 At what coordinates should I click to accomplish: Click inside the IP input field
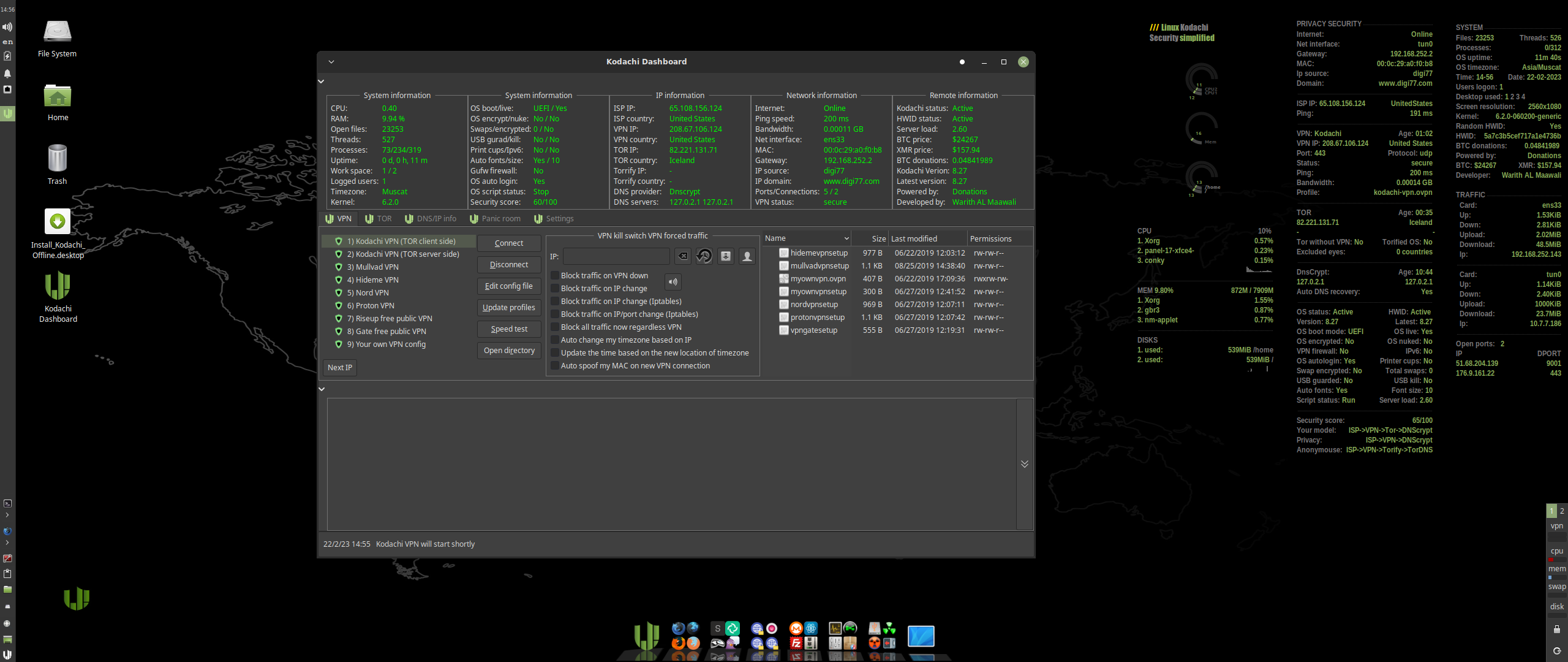pyautogui.click(x=616, y=256)
